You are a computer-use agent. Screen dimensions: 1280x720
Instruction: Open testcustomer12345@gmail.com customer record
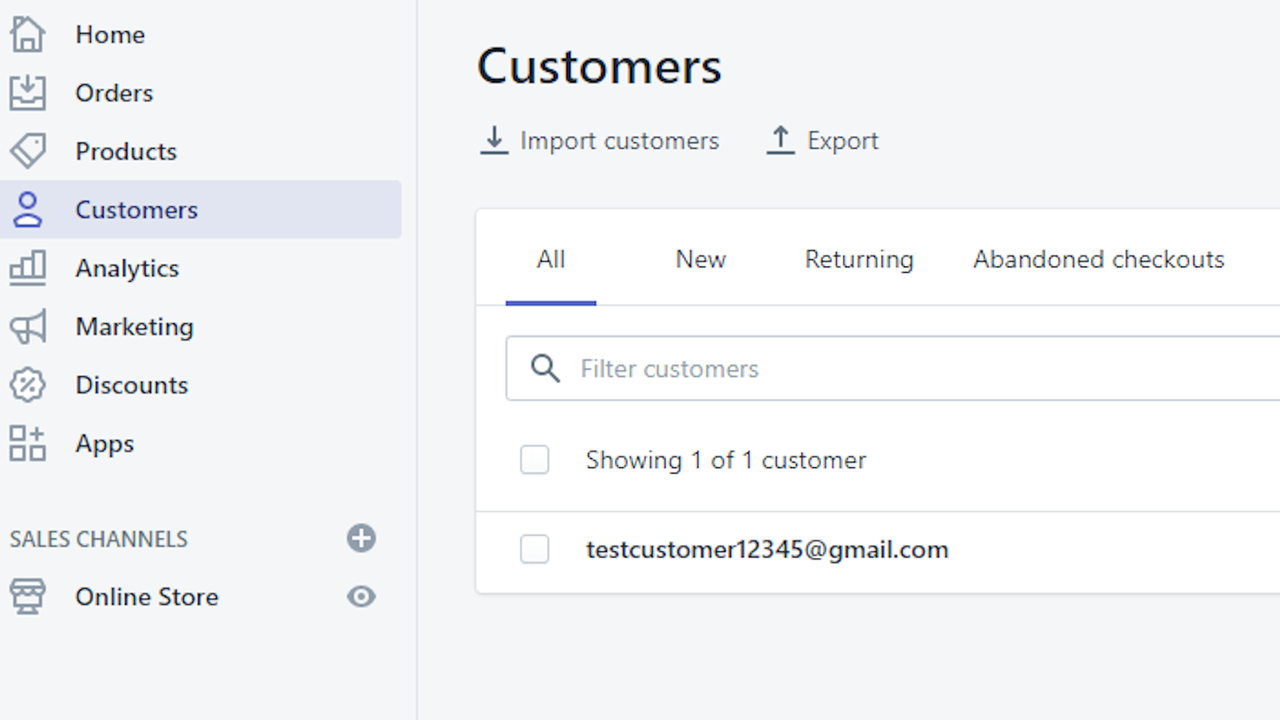pos(767,549)
